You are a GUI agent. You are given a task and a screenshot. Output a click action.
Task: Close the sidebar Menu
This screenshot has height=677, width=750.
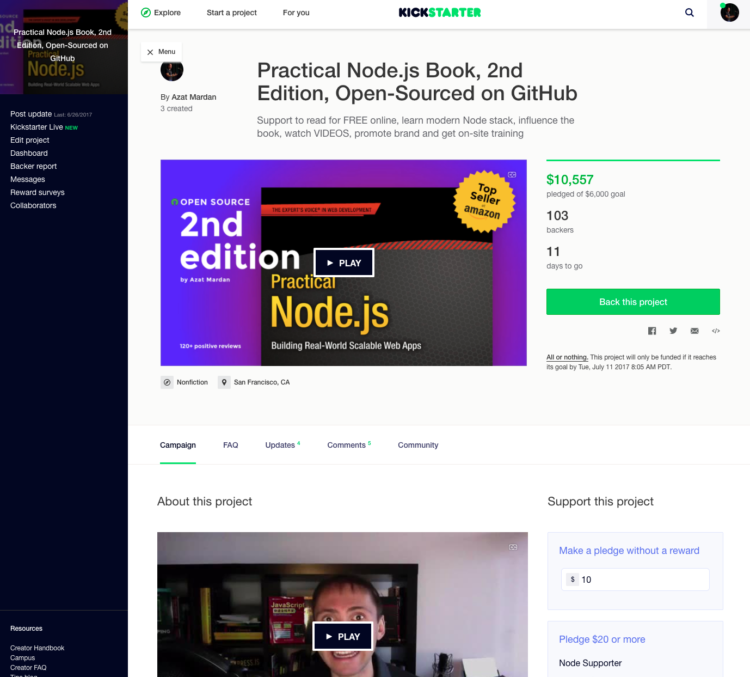(x=161, y=52)
